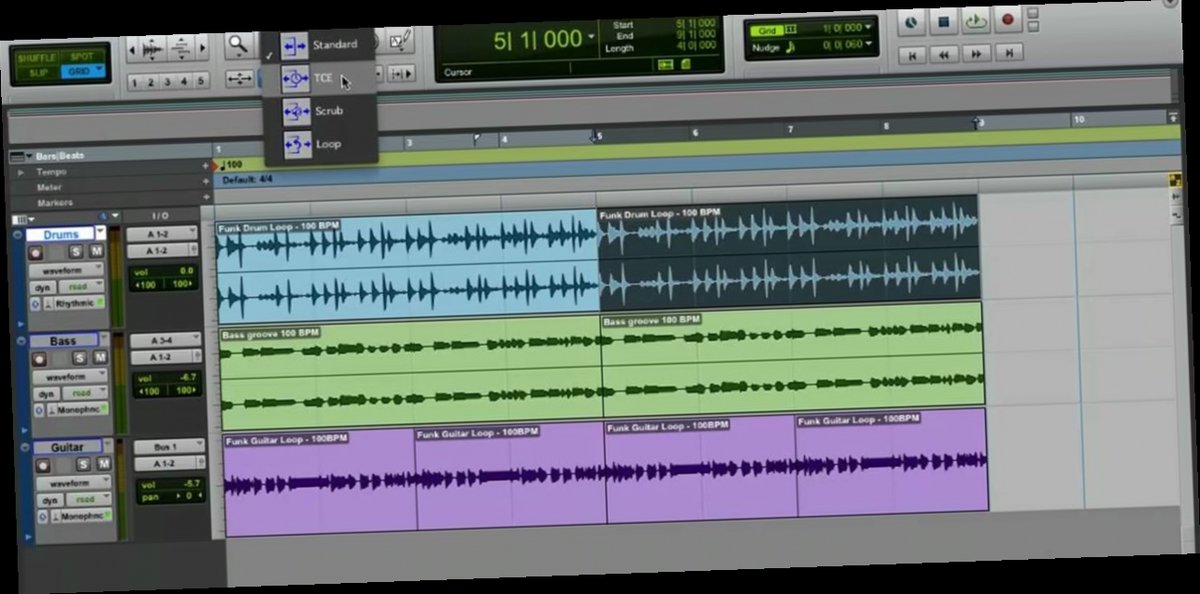Viewport: 1200px width, 594px height.
Task: Open the Nudge value dropdown
Action: [868, 43]
